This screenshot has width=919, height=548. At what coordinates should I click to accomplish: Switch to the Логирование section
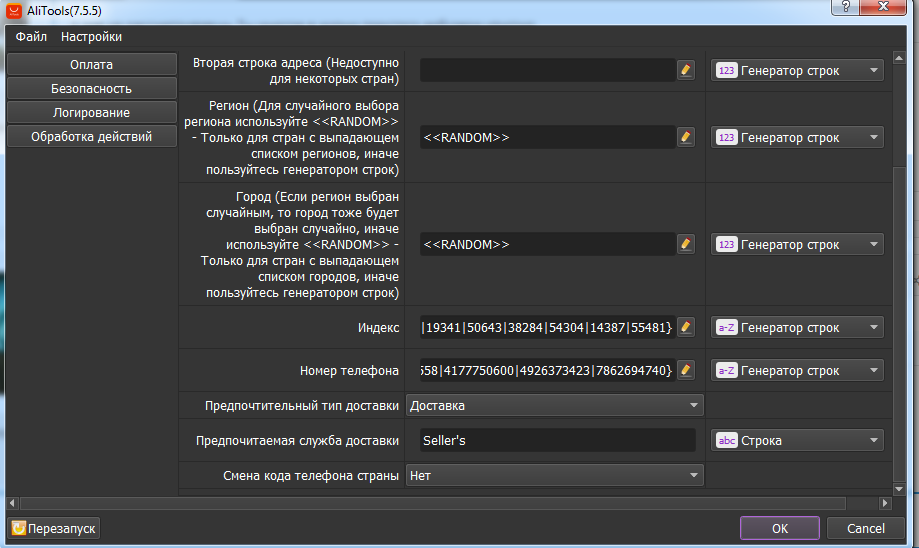coord(91,113)
